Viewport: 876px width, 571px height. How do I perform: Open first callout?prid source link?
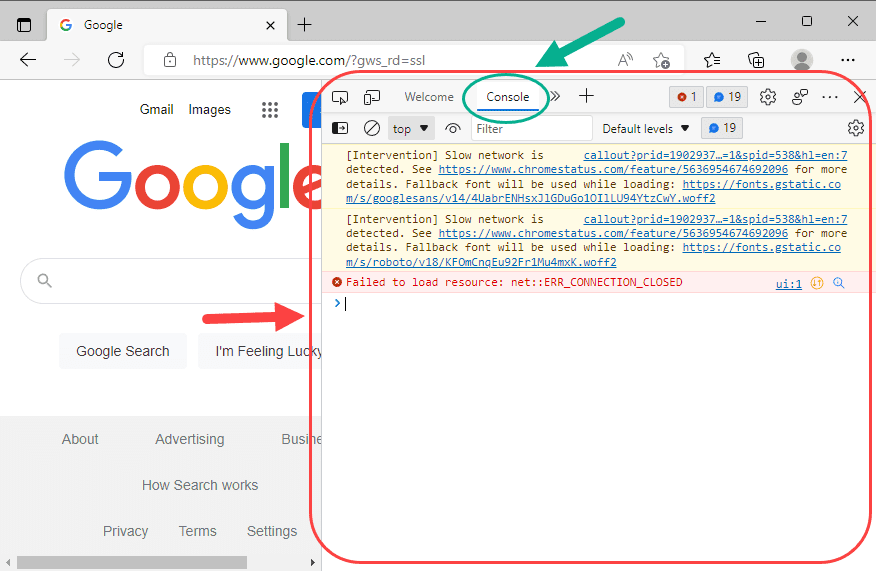[715, 155]
